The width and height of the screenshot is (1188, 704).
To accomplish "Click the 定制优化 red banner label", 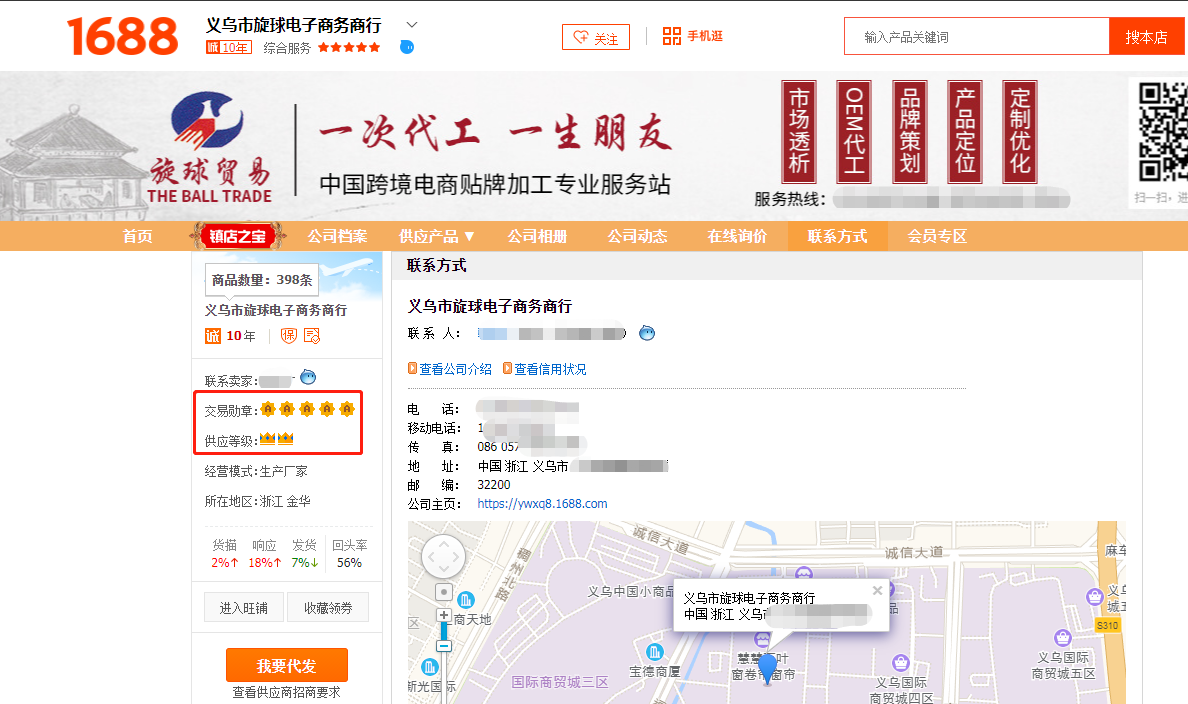I will point(1020,132).
